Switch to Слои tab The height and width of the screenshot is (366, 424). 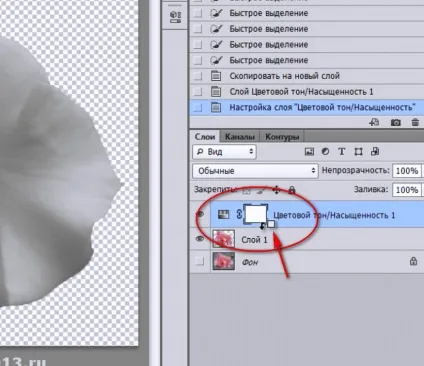point(205,137)
